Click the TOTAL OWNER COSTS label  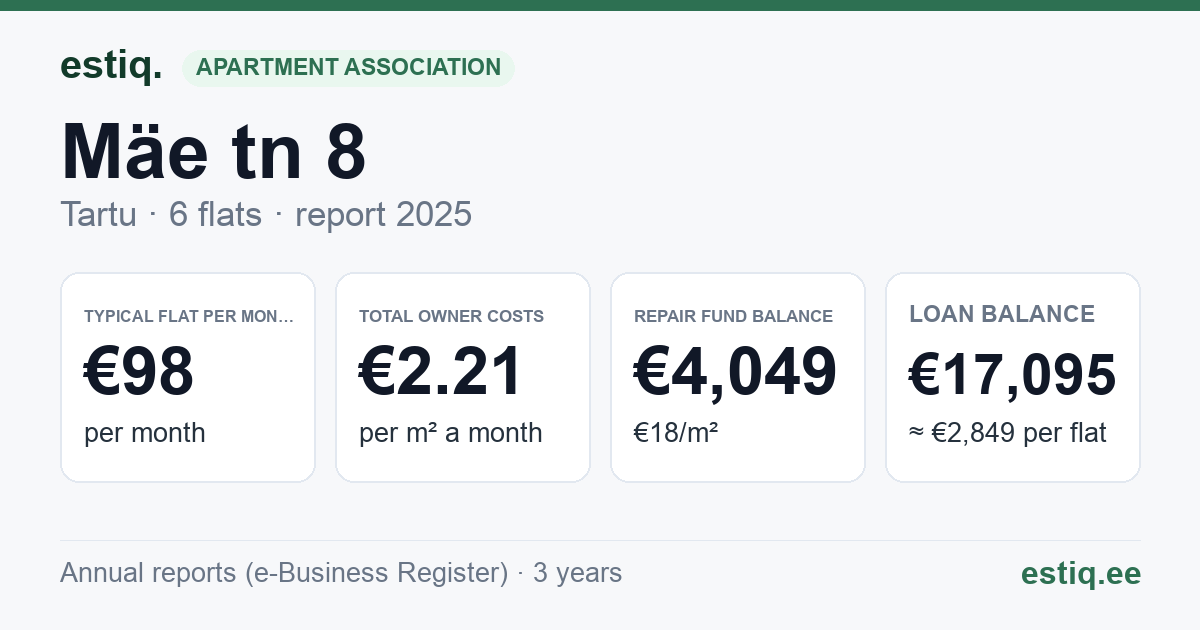click(451, 316)
